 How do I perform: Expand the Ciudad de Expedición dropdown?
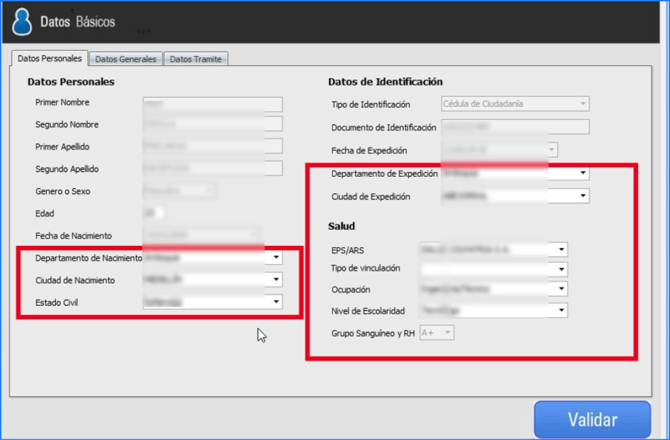pyautogui.click(x=583, y=196)
